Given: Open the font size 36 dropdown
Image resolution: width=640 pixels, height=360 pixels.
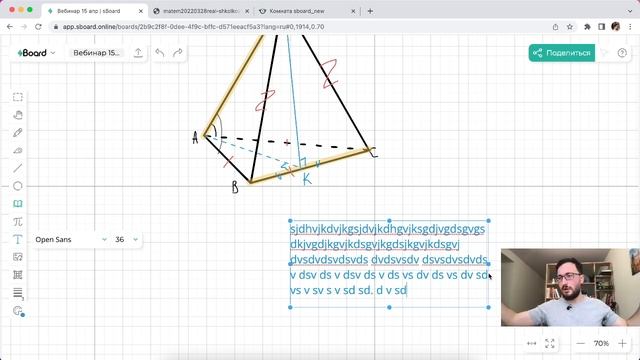Looking at the screenshot, I should [126, 239].
